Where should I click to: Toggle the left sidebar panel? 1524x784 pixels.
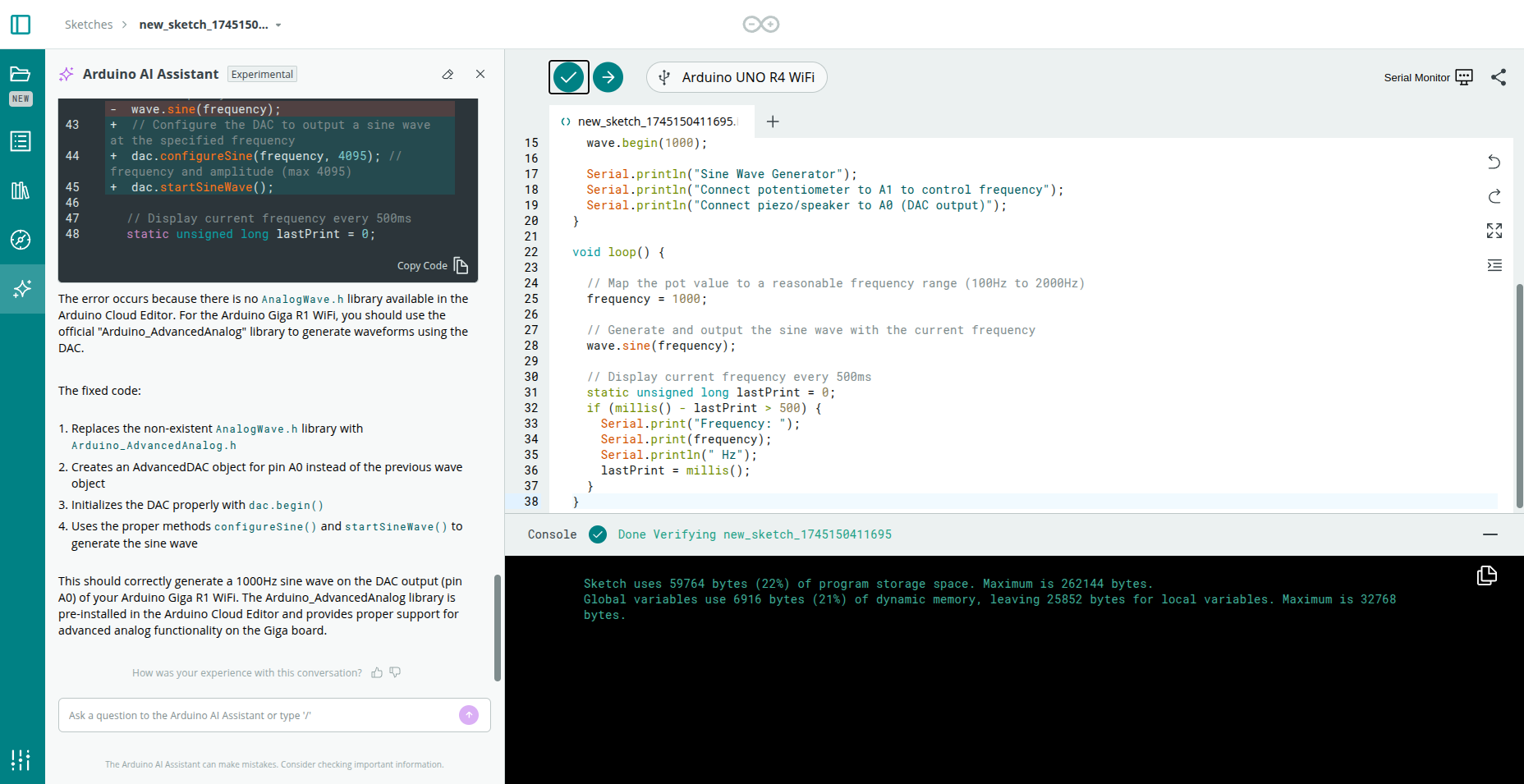coord(21,25)
